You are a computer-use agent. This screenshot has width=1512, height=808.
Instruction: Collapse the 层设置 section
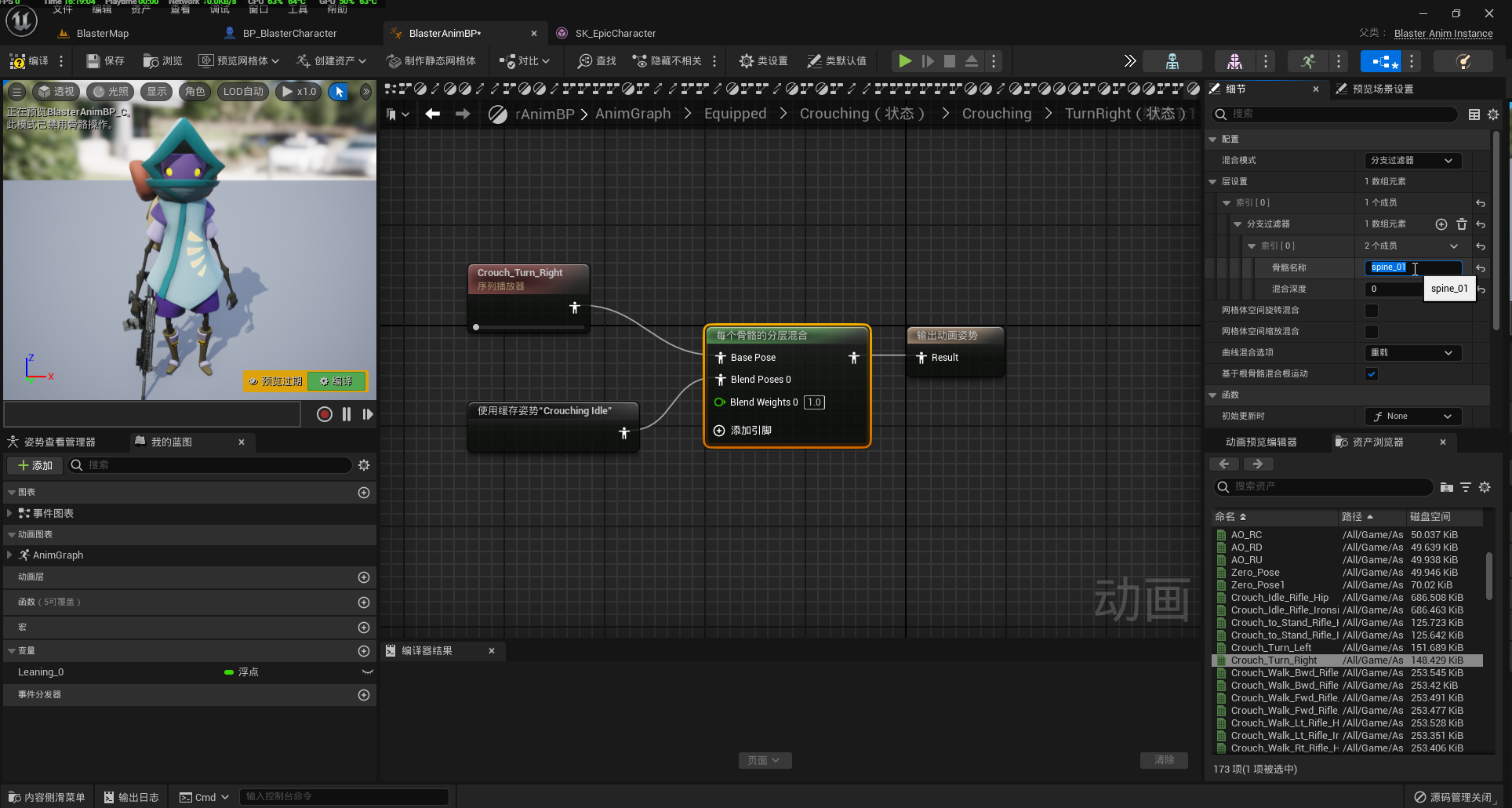[1212, 181]
